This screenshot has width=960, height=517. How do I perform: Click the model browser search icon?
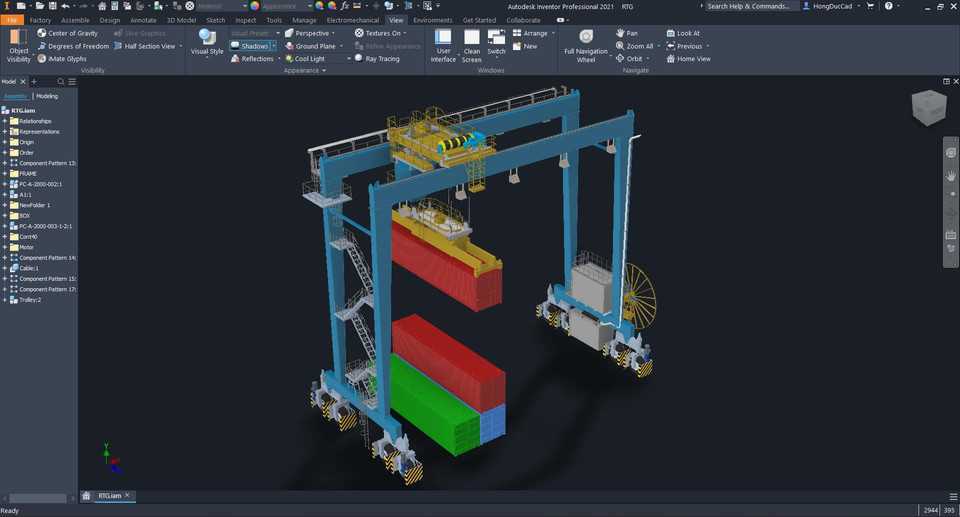(61, 81)
